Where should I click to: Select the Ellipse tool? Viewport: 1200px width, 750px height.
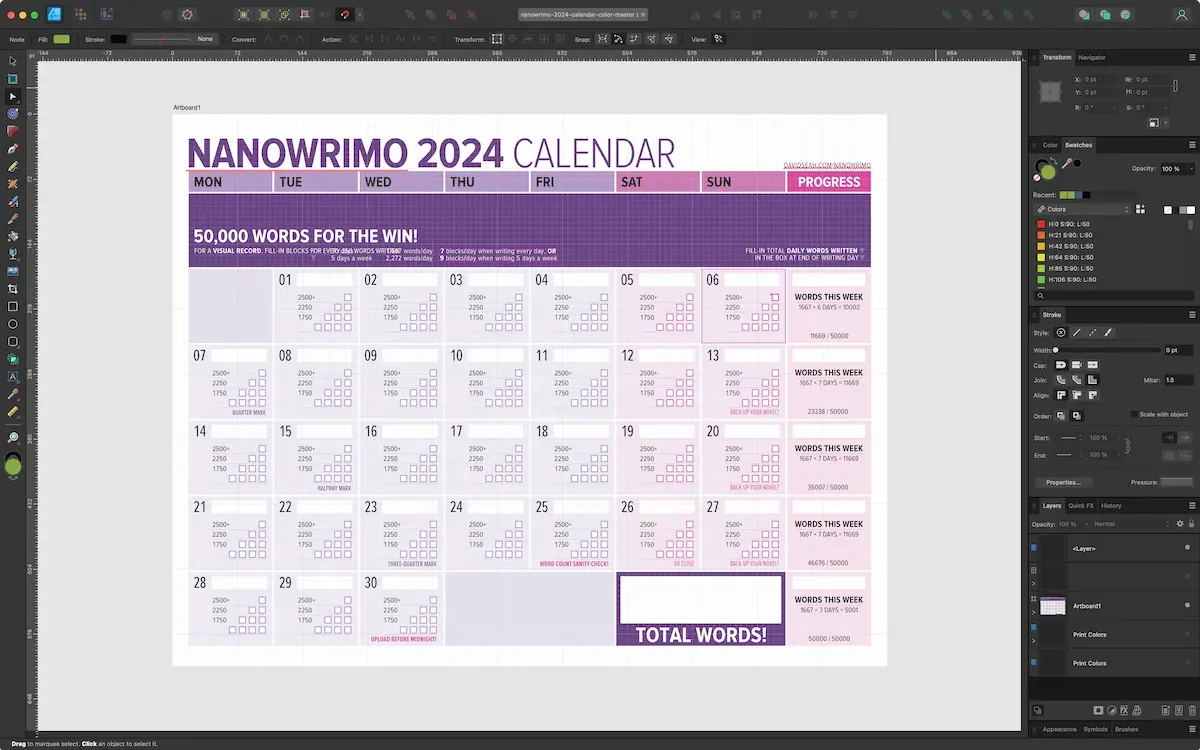click(x=13, y=322)
